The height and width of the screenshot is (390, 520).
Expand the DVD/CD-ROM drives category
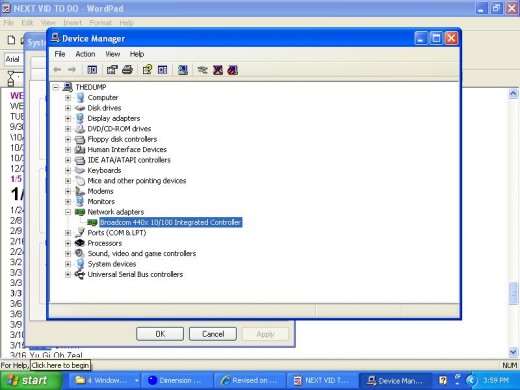(68, 129)
